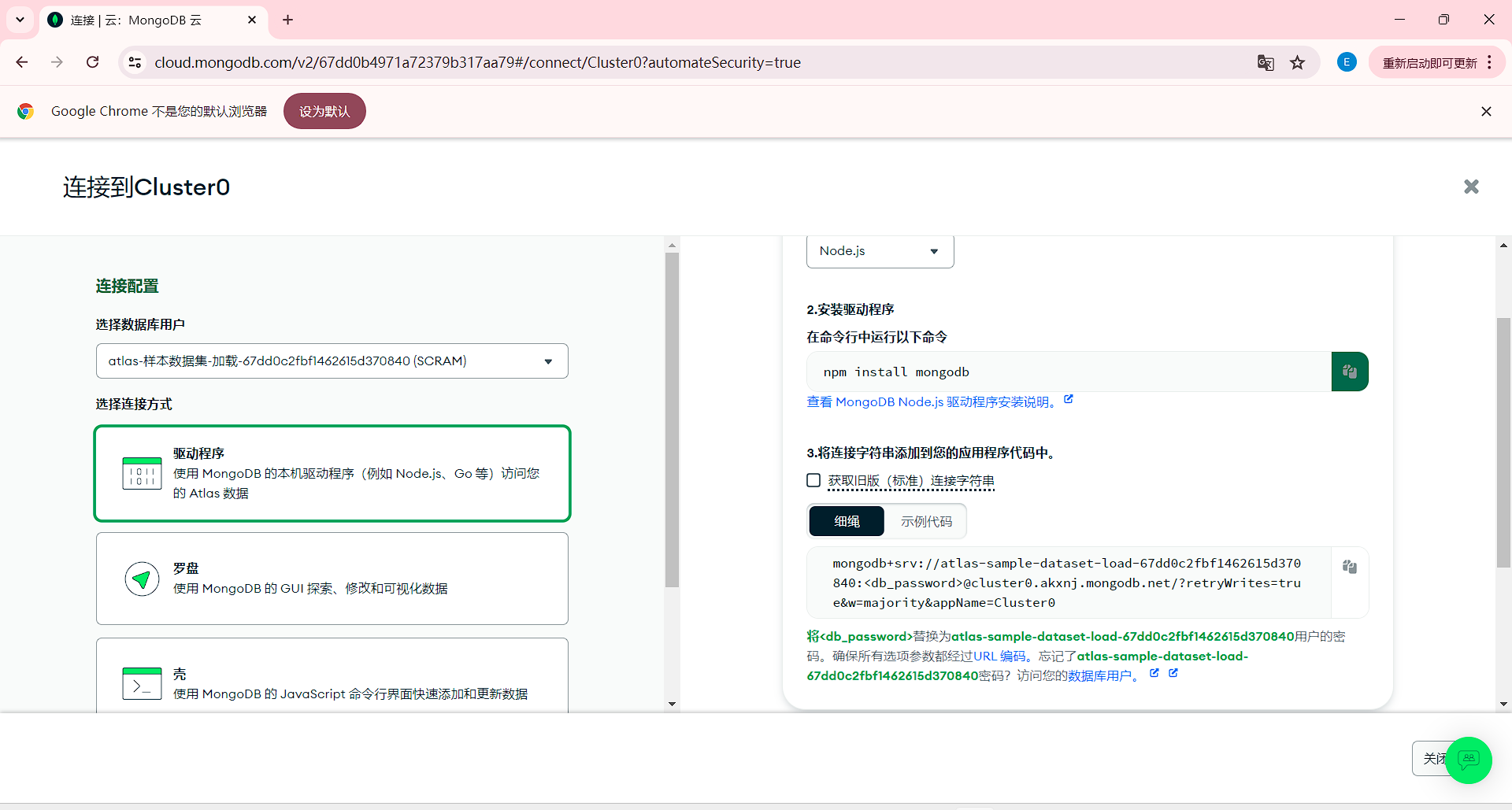Select the 罗盘 connection method card
This screenshot has height=810, width=1512.
[332, 579]
